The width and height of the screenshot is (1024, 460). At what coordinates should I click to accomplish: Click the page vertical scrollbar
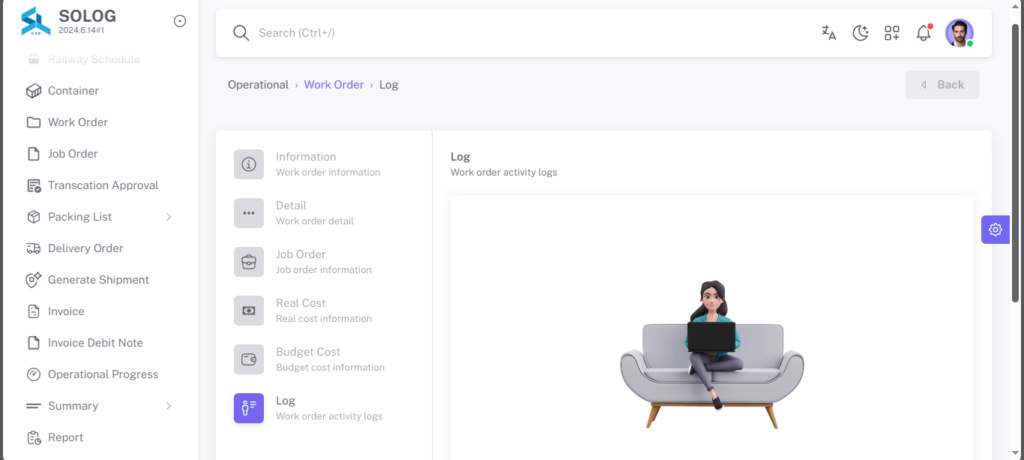(1017, 163)
